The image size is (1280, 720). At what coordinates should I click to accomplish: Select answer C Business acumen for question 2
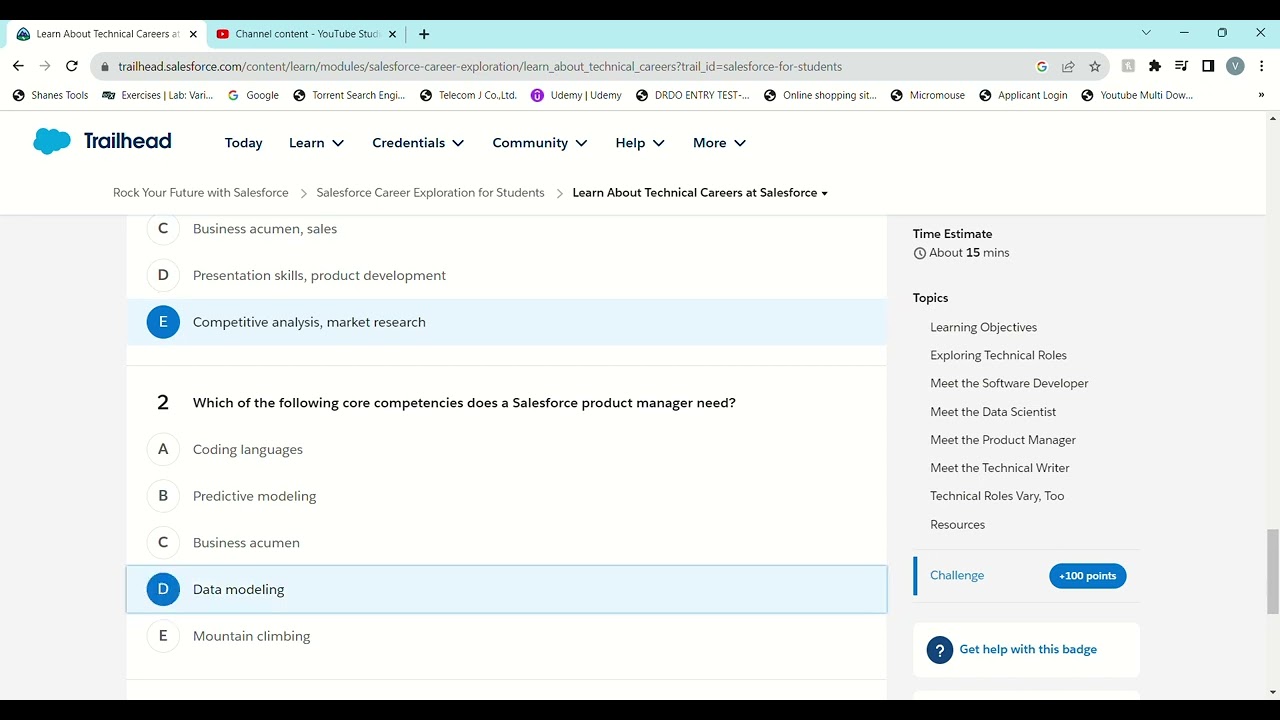point(507,542)
